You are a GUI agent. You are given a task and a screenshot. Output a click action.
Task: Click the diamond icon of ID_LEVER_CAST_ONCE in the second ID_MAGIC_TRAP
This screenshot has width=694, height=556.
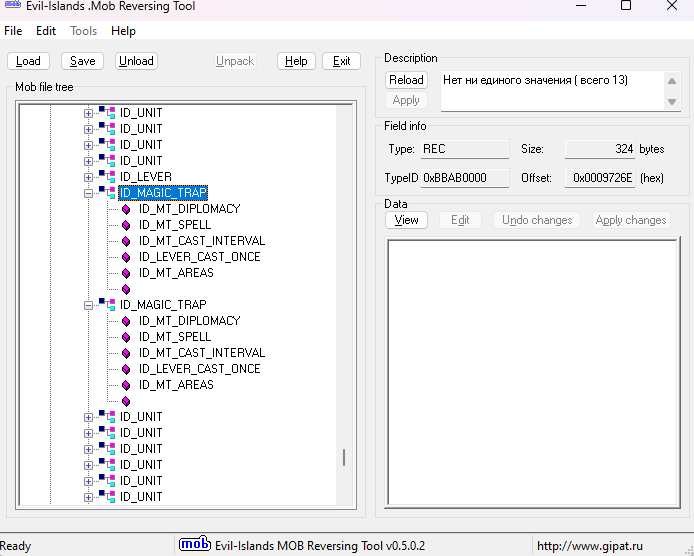click(x=126, y=369)
